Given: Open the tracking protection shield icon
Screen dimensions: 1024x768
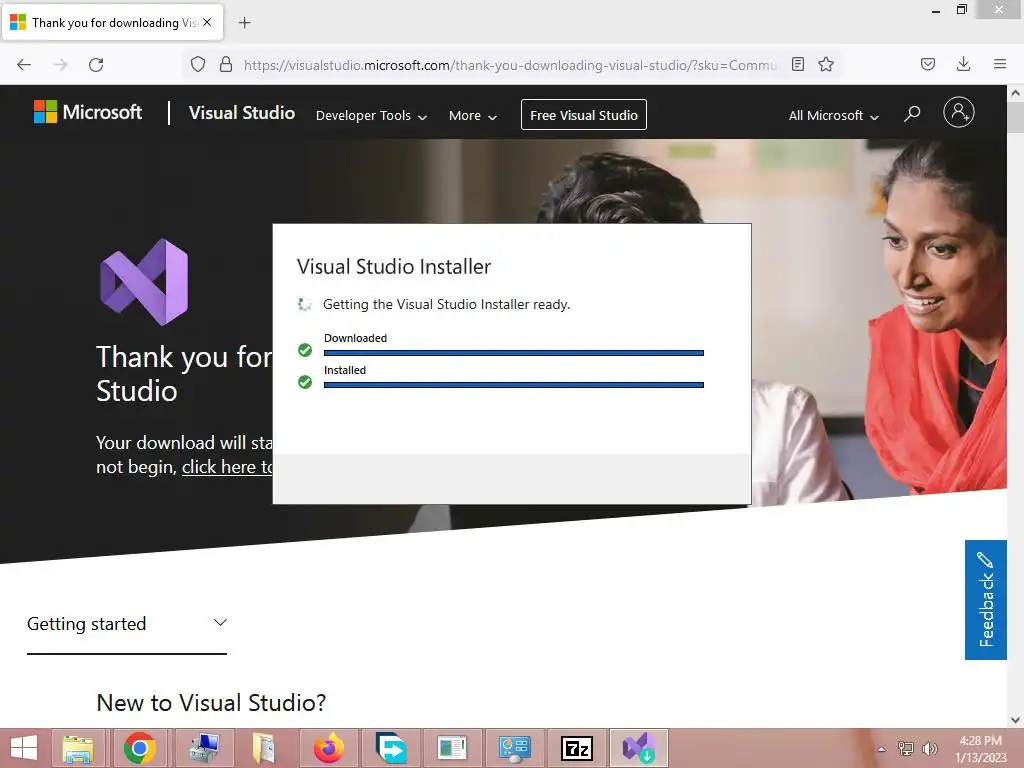Looking at the screenshot, I should coord(198,64).
